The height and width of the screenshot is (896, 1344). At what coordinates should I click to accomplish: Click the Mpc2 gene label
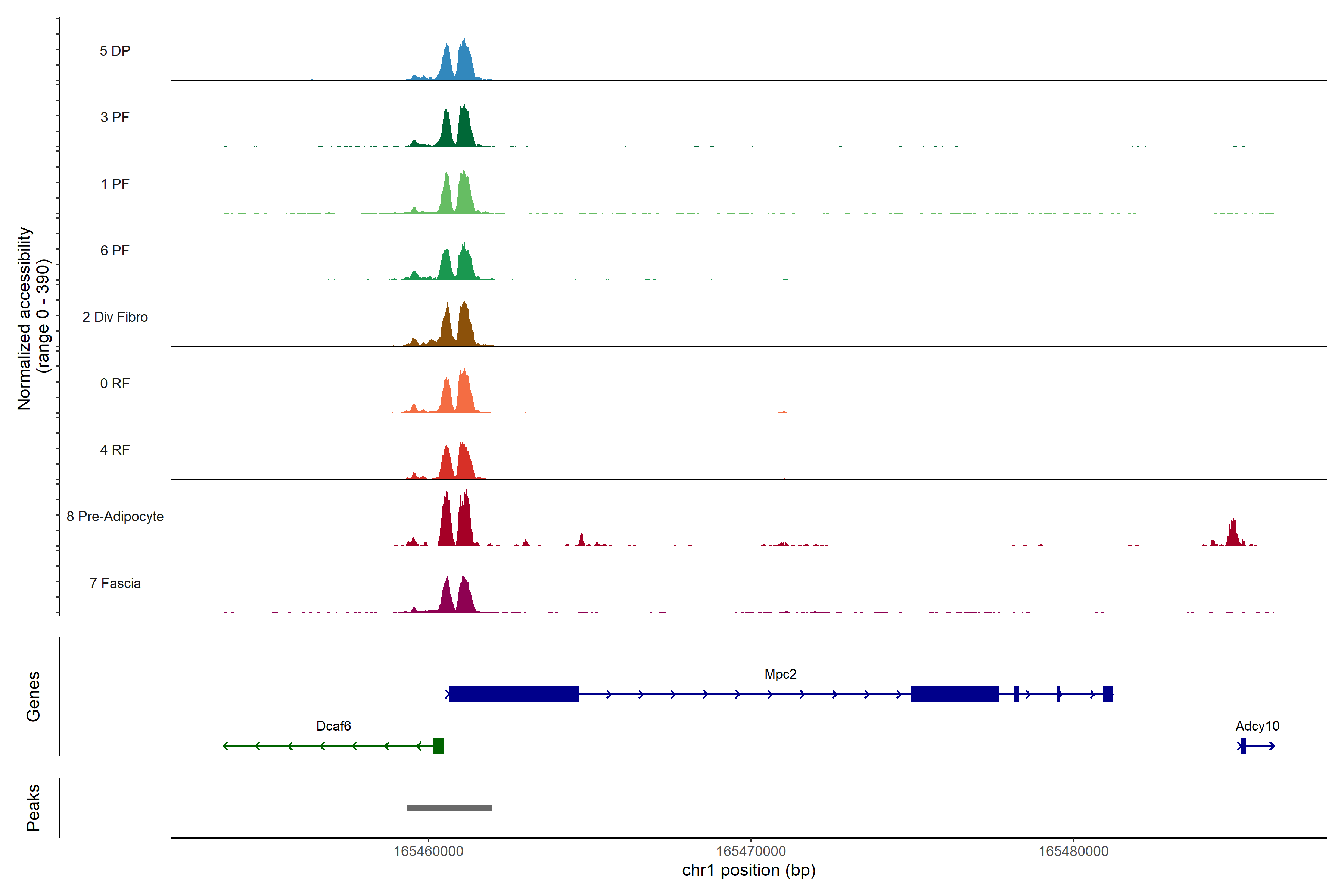point(780,674)
